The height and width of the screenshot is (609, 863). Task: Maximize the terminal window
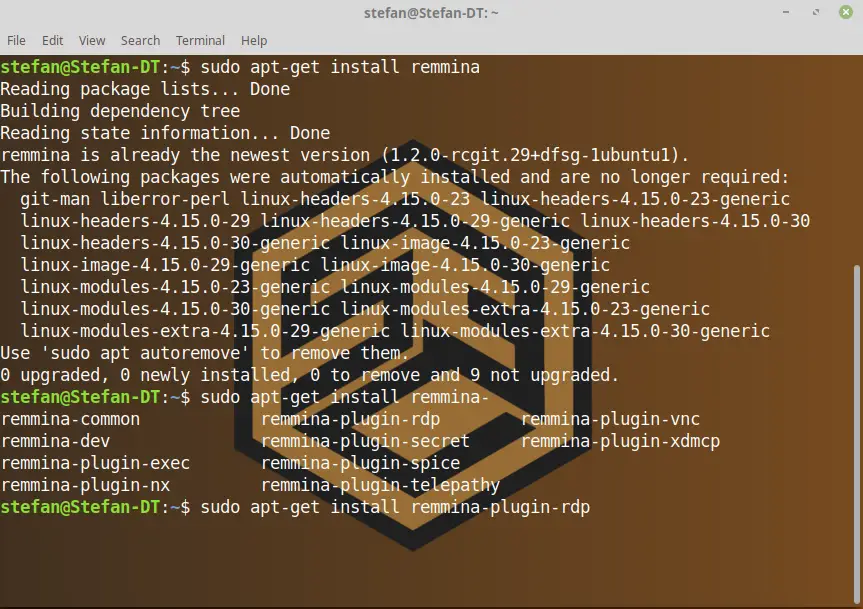[816, 12]
